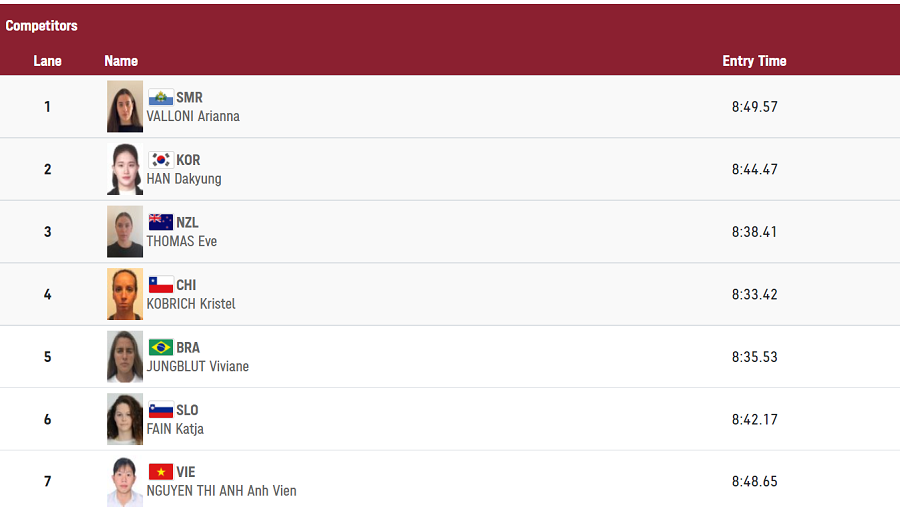Click the Competitors section heading
Viewport: 900px width, 507px height.
pyautogui.click(x=41, y=26)
